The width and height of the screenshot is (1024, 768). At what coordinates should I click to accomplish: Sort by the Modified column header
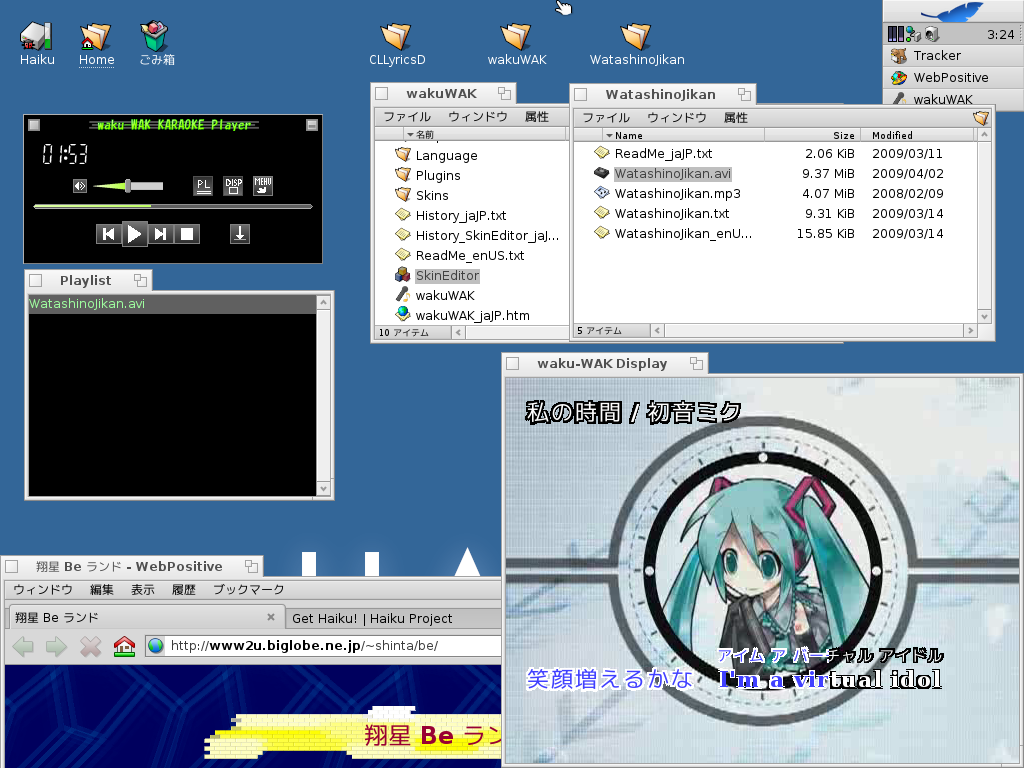918,135
